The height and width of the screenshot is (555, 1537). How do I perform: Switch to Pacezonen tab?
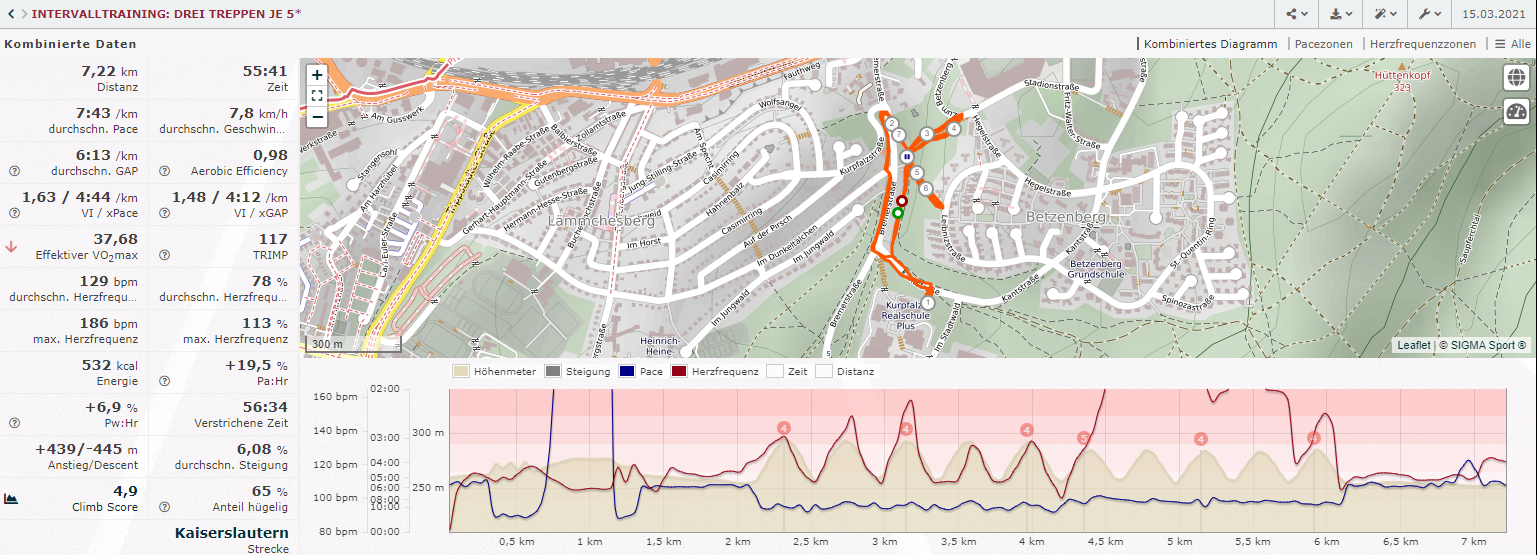pos(1323,44)
